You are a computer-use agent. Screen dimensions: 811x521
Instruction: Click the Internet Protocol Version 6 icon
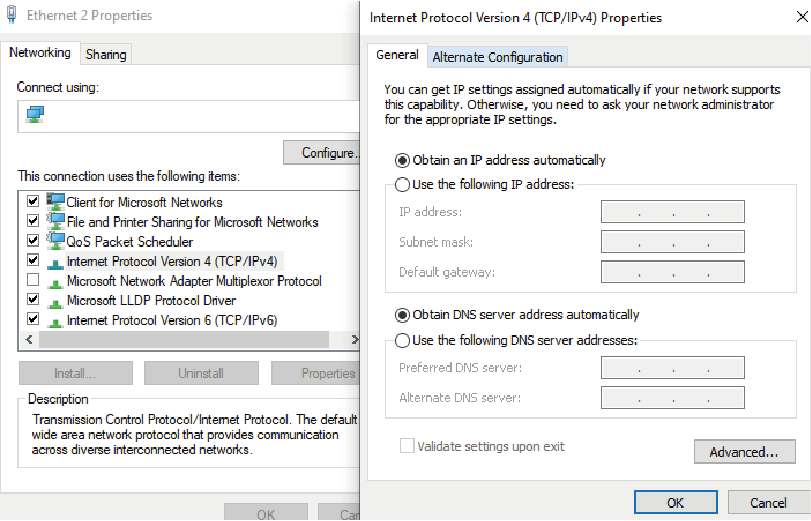click(56, 320)
